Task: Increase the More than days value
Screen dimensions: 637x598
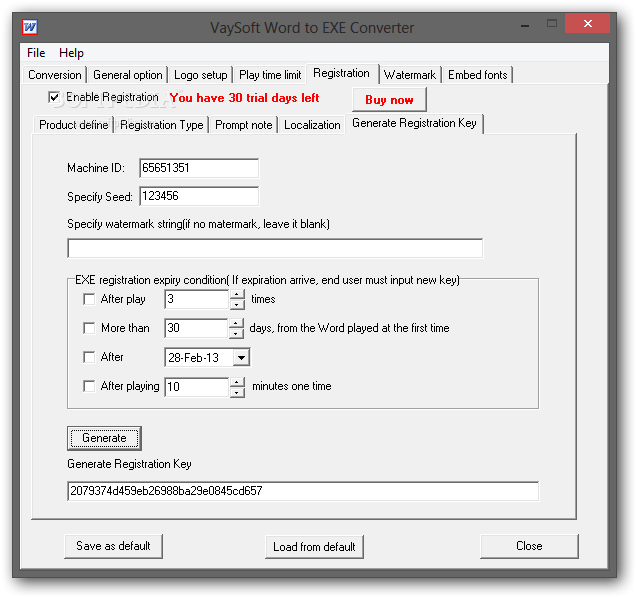Action: pyautogui.click(x=236, y=323)
